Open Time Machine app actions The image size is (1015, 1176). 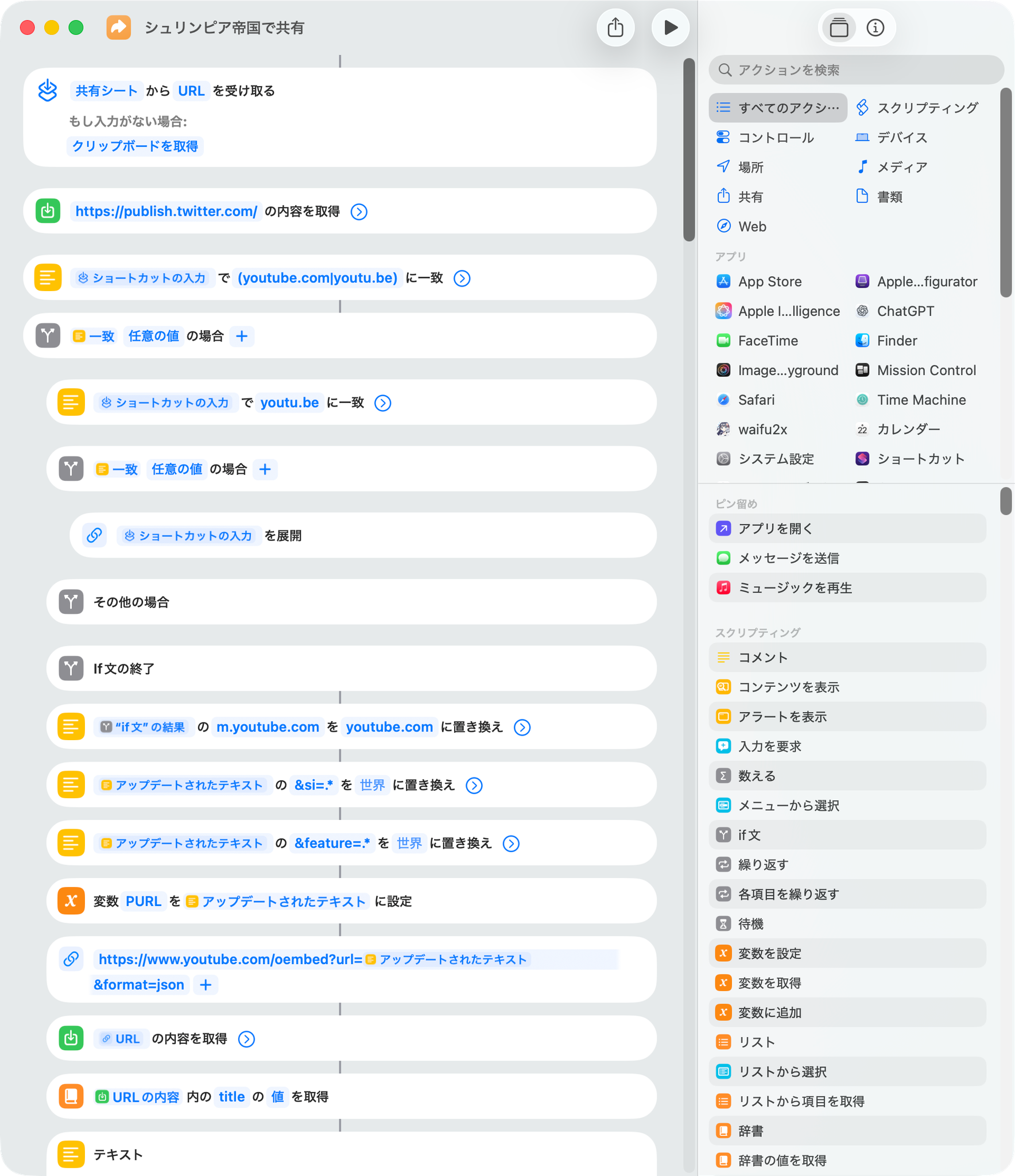(911, 400)
